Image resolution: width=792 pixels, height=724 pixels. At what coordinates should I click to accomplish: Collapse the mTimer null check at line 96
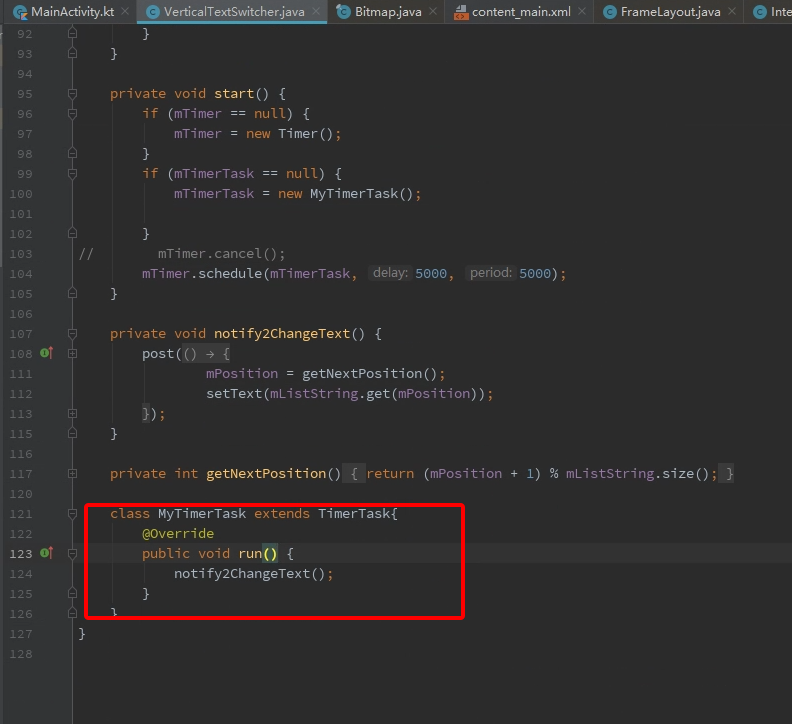coord(72,114)
